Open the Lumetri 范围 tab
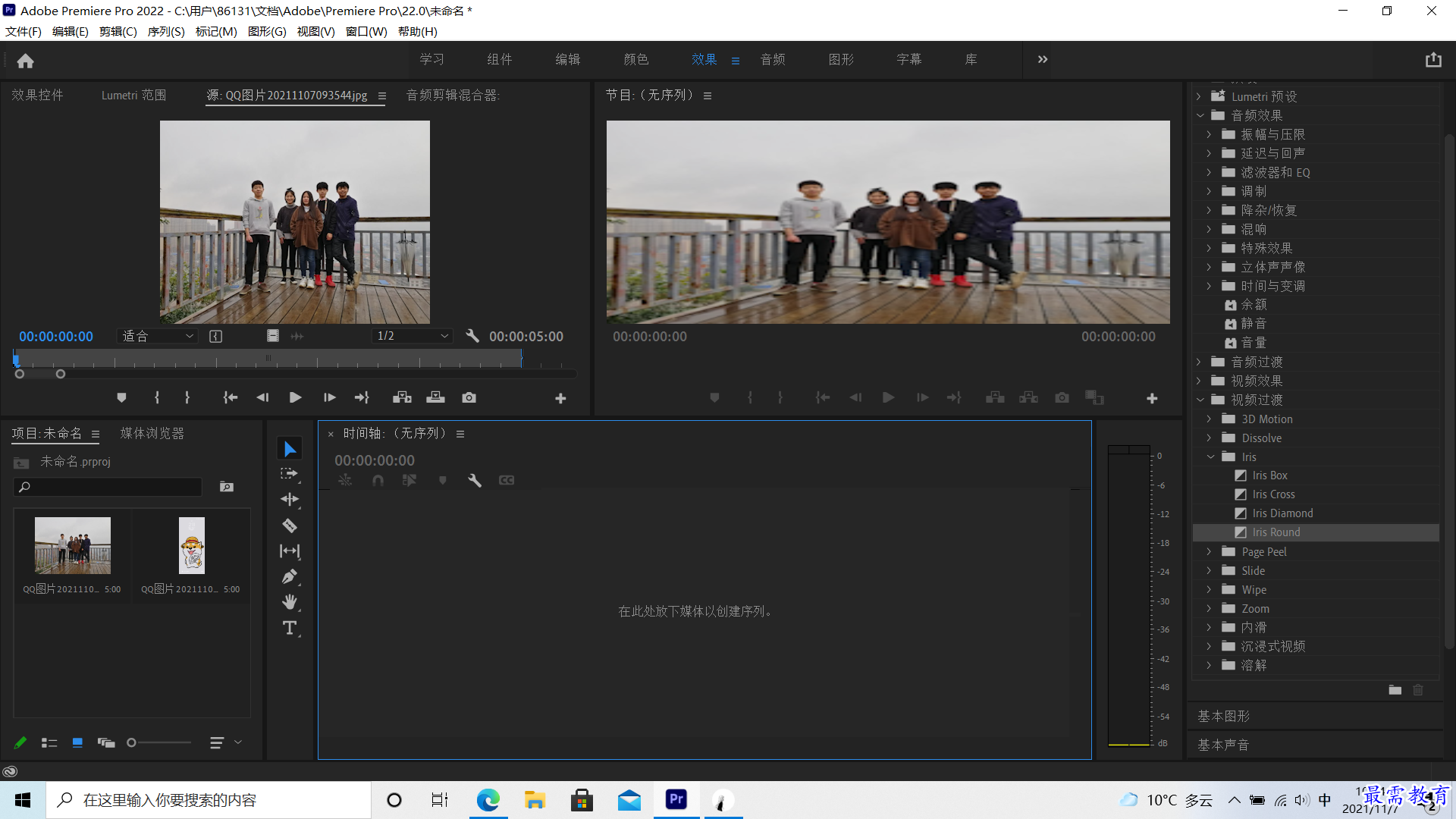This screenshot has height=819, width=1456. pos(134,95)
